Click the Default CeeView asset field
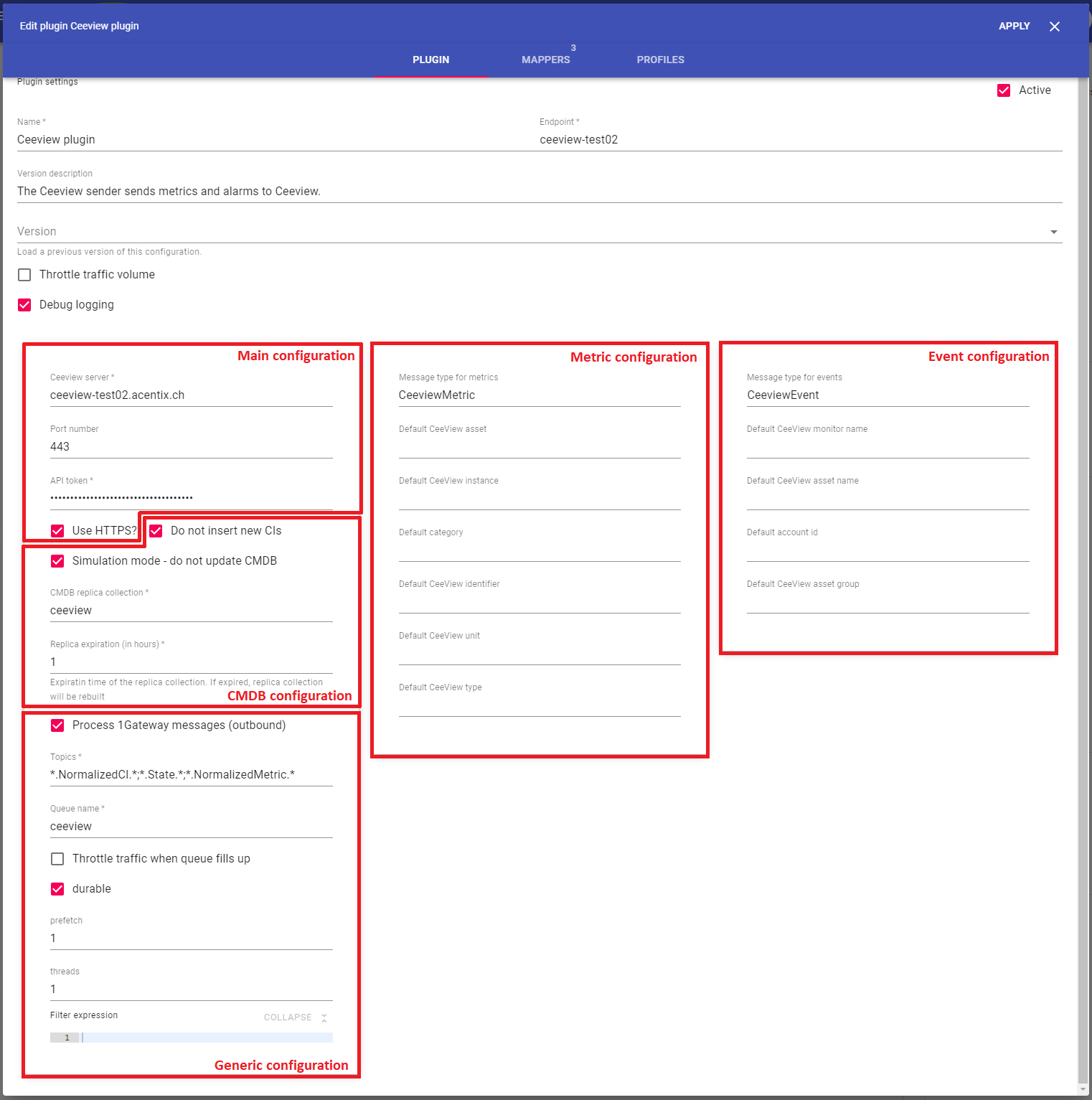Viewport: 1092px width, 1100px height. click(539, 447)
